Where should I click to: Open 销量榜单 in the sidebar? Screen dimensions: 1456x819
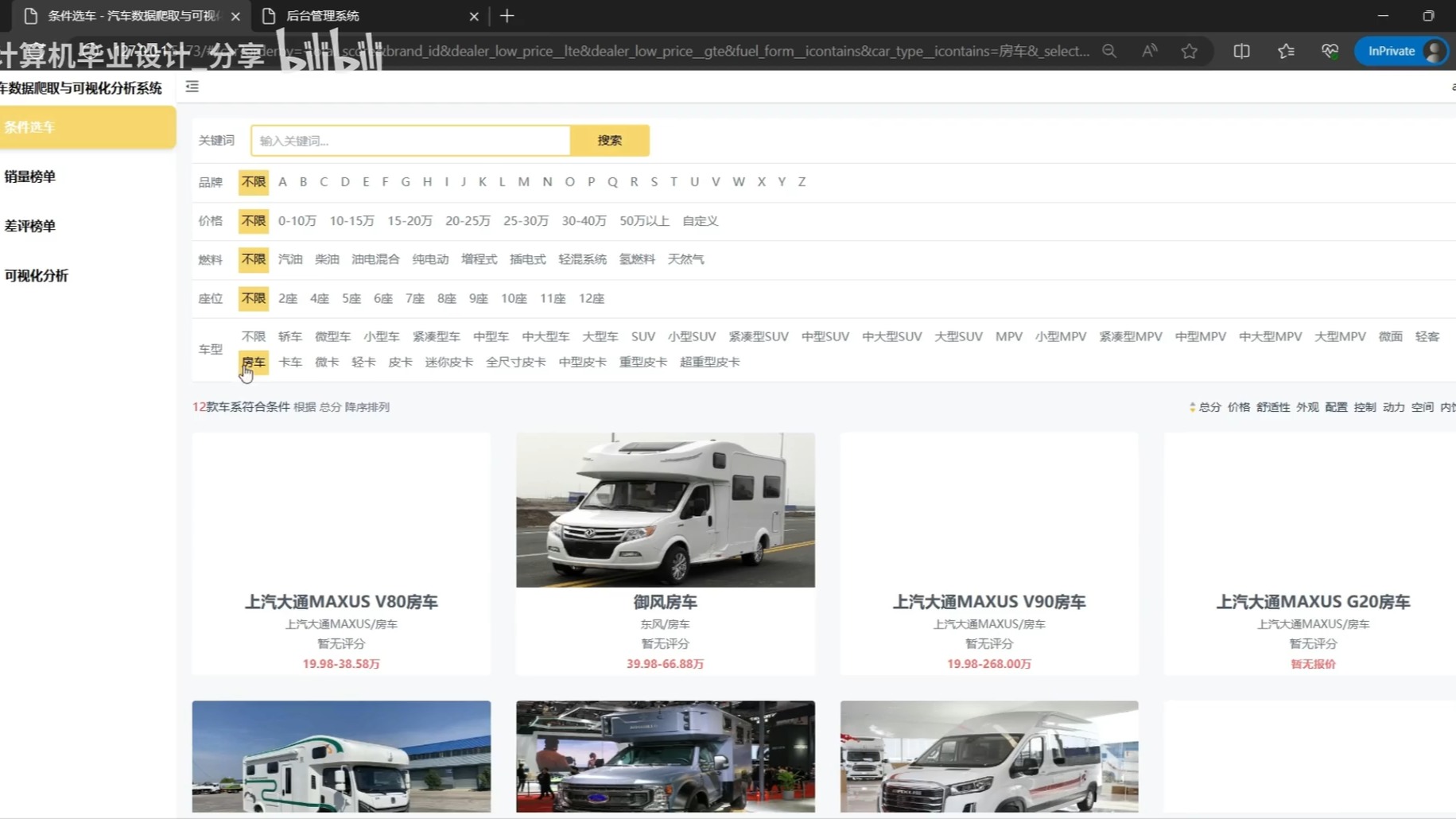click(x=30, y=177)
